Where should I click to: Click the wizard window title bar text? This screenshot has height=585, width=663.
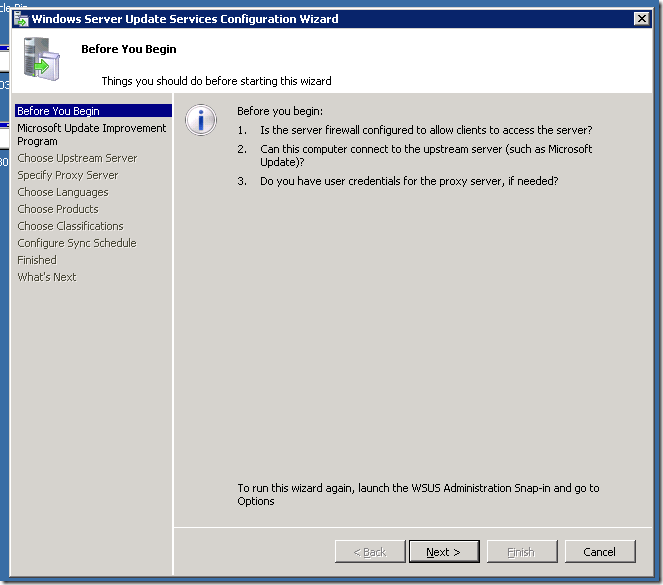(185, 18)
